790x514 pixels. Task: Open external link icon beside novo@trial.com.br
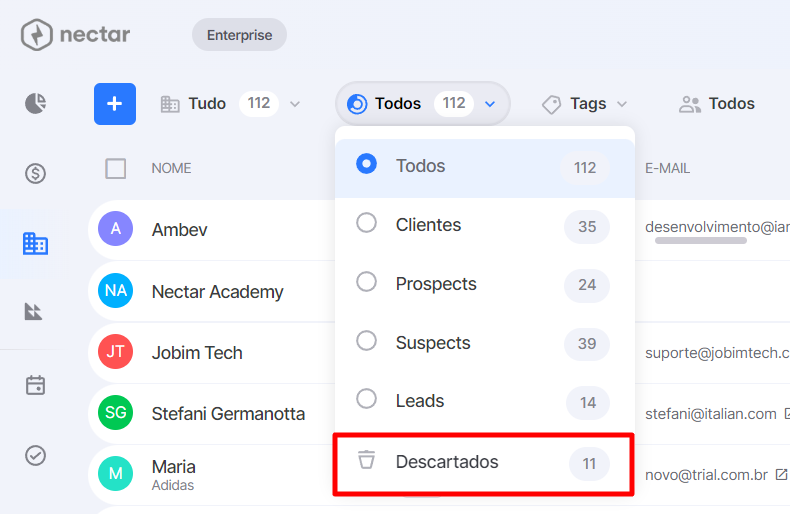pyautogui.click(x=781, y=474)
